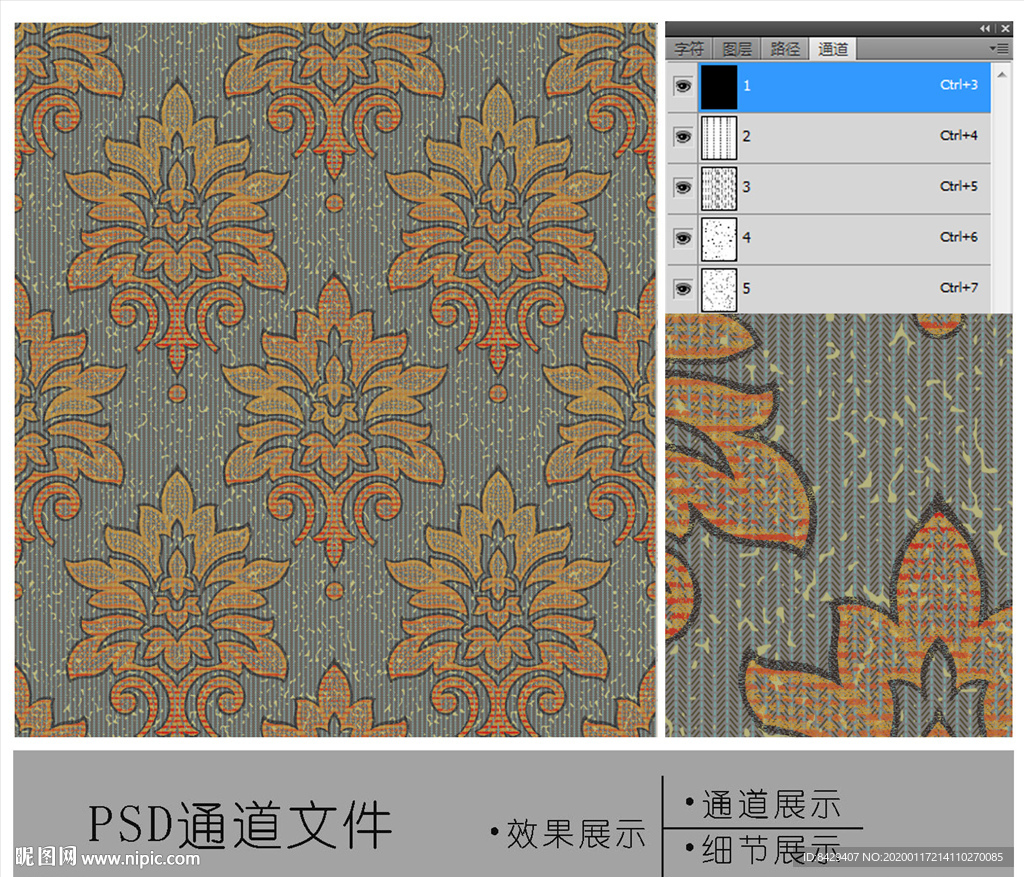Click the speckled thumbnail of channel 4
This screenshot has height=877, width=1024.
(718, 239)
